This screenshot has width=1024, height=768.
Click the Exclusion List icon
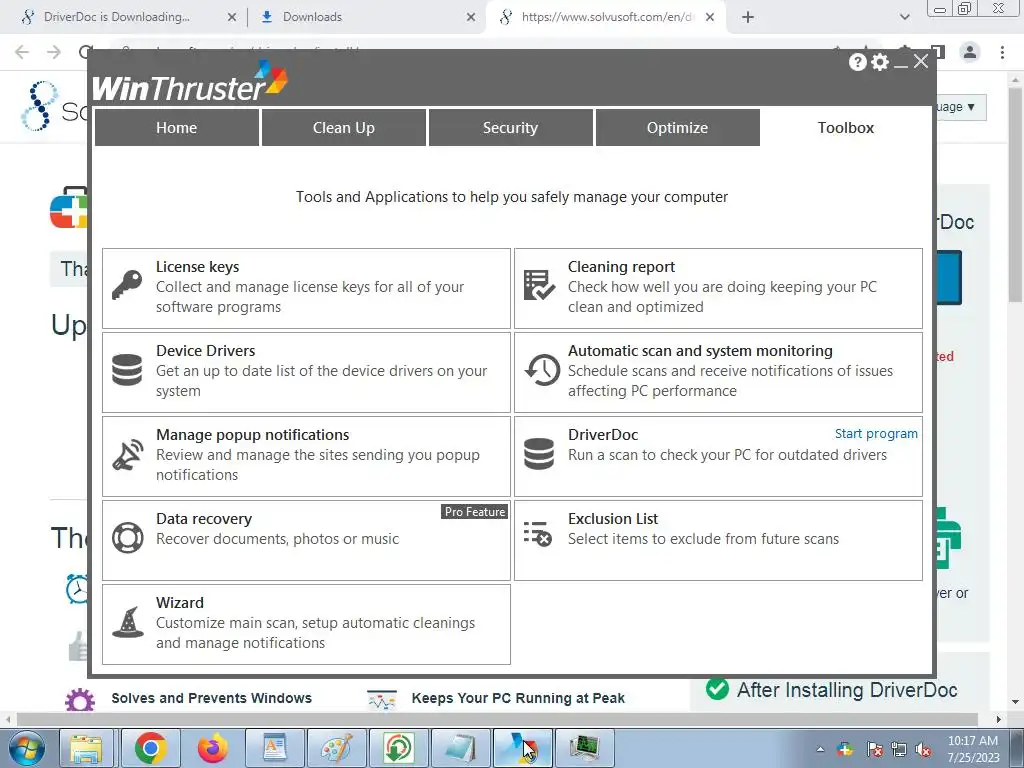click(538, 534)
